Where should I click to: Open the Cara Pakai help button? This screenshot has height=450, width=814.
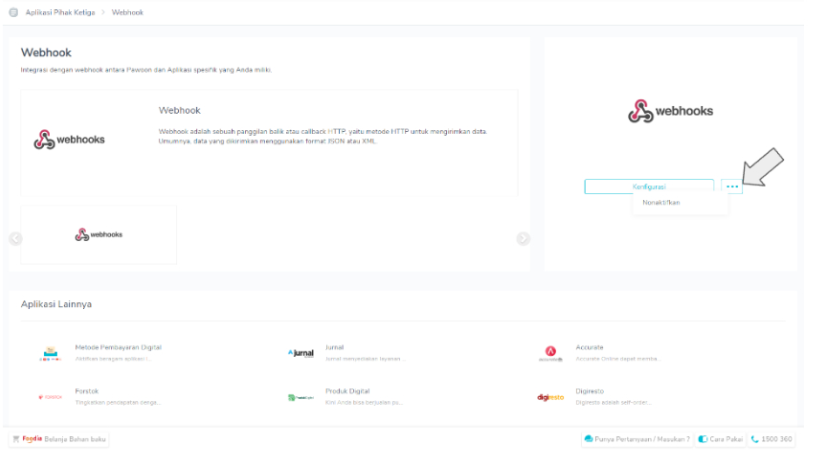click(721, 439)
